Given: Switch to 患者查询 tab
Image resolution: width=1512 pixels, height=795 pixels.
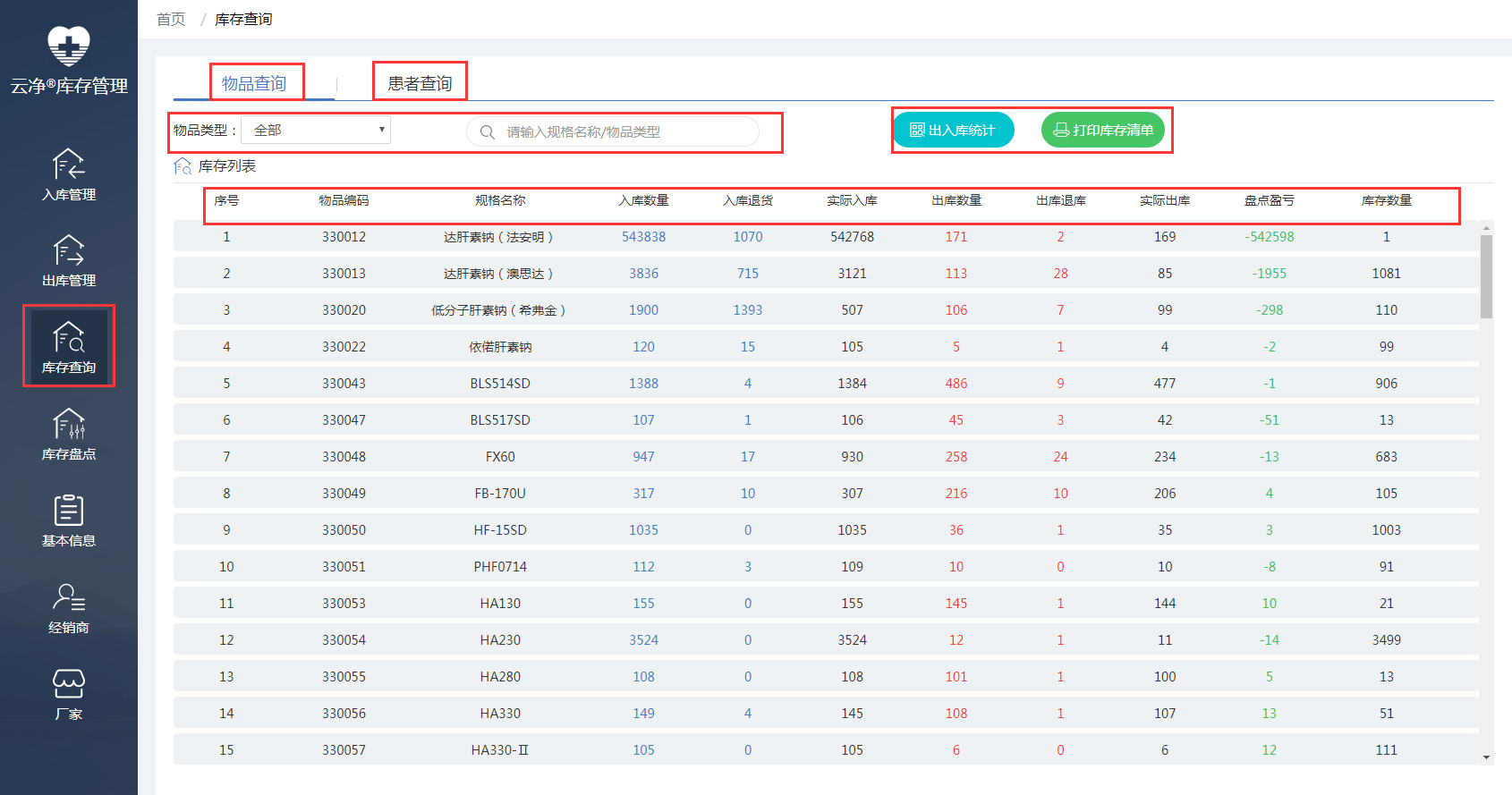Looking at the screenshot, I should 420,83.
